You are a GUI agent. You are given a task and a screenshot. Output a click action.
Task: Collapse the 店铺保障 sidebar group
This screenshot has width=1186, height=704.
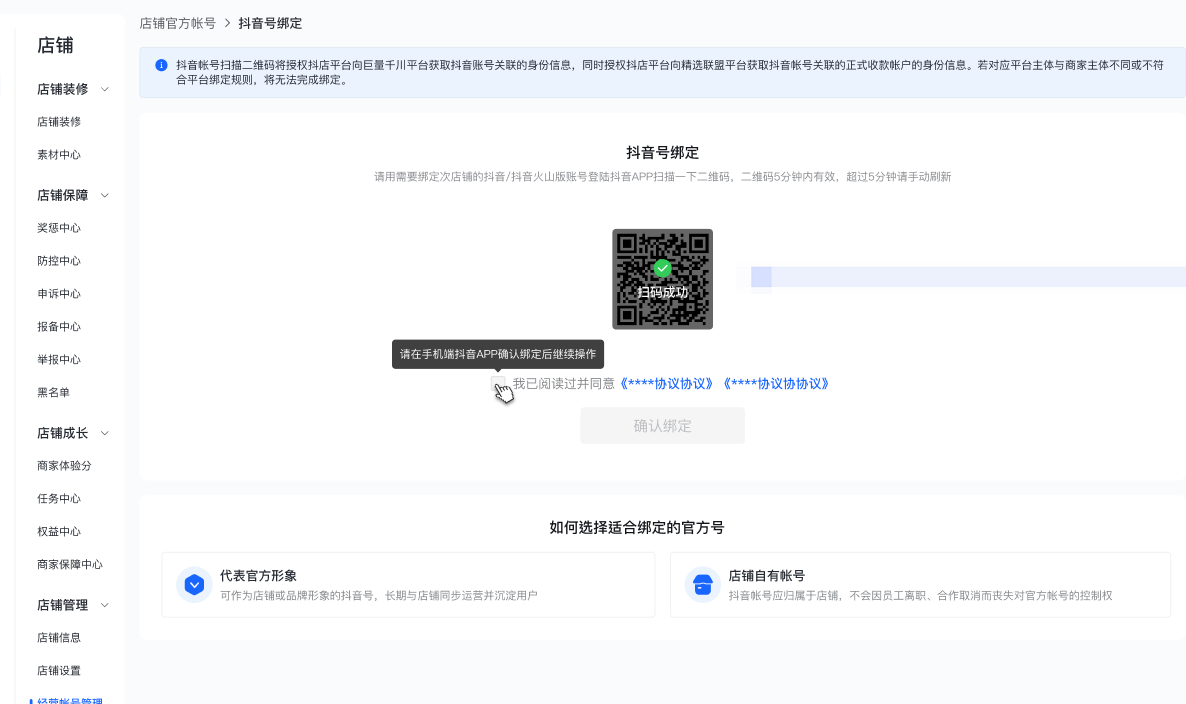105,195
